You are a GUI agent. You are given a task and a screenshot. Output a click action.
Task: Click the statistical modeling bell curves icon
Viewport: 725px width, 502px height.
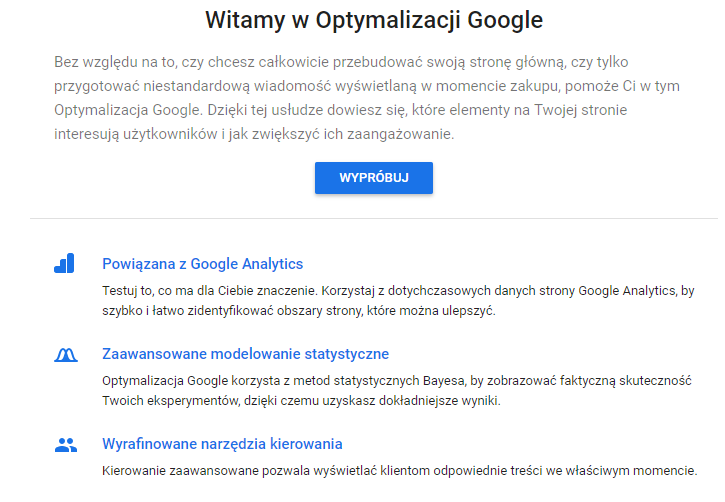66,355
